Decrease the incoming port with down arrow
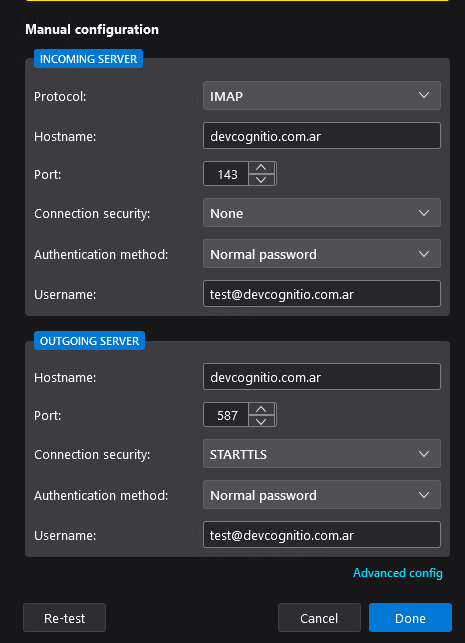 261,180
